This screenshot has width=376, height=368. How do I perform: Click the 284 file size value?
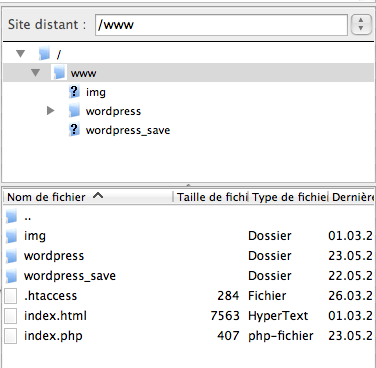(228, 296)
